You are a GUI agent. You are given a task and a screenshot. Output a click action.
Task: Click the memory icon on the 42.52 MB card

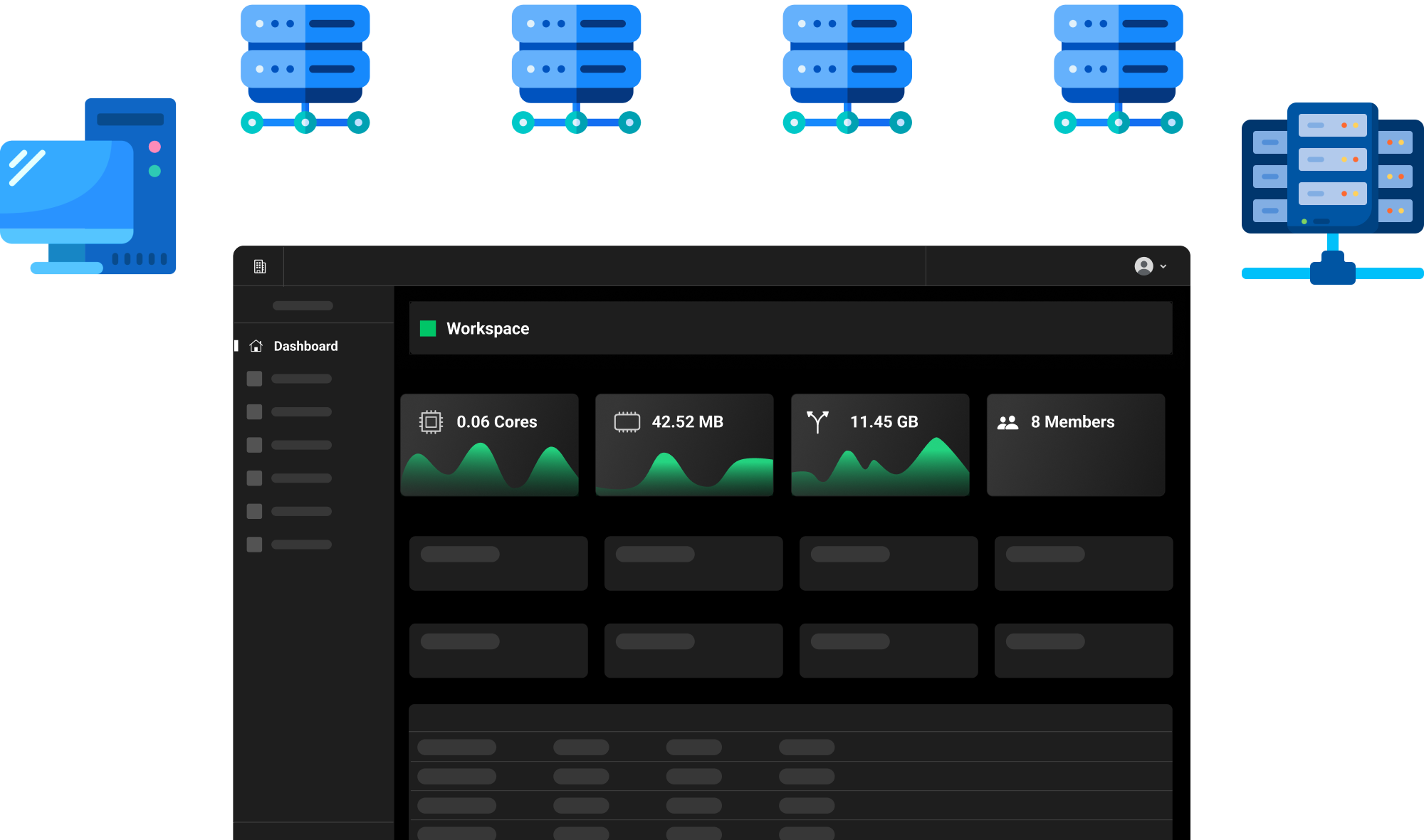pos(627,421)
